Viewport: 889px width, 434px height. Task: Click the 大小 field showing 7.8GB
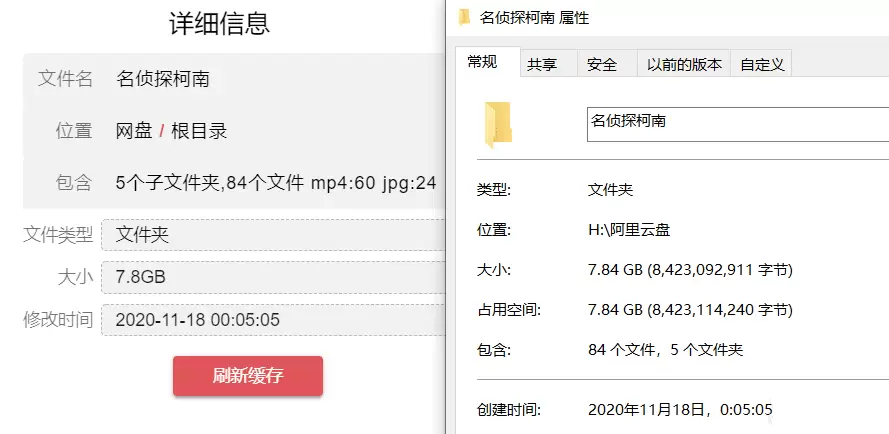[273, 277]
